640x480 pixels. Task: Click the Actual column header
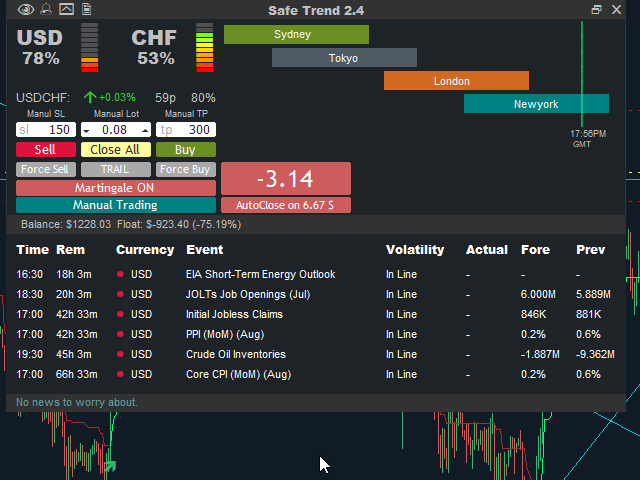[x=487, y=249]
